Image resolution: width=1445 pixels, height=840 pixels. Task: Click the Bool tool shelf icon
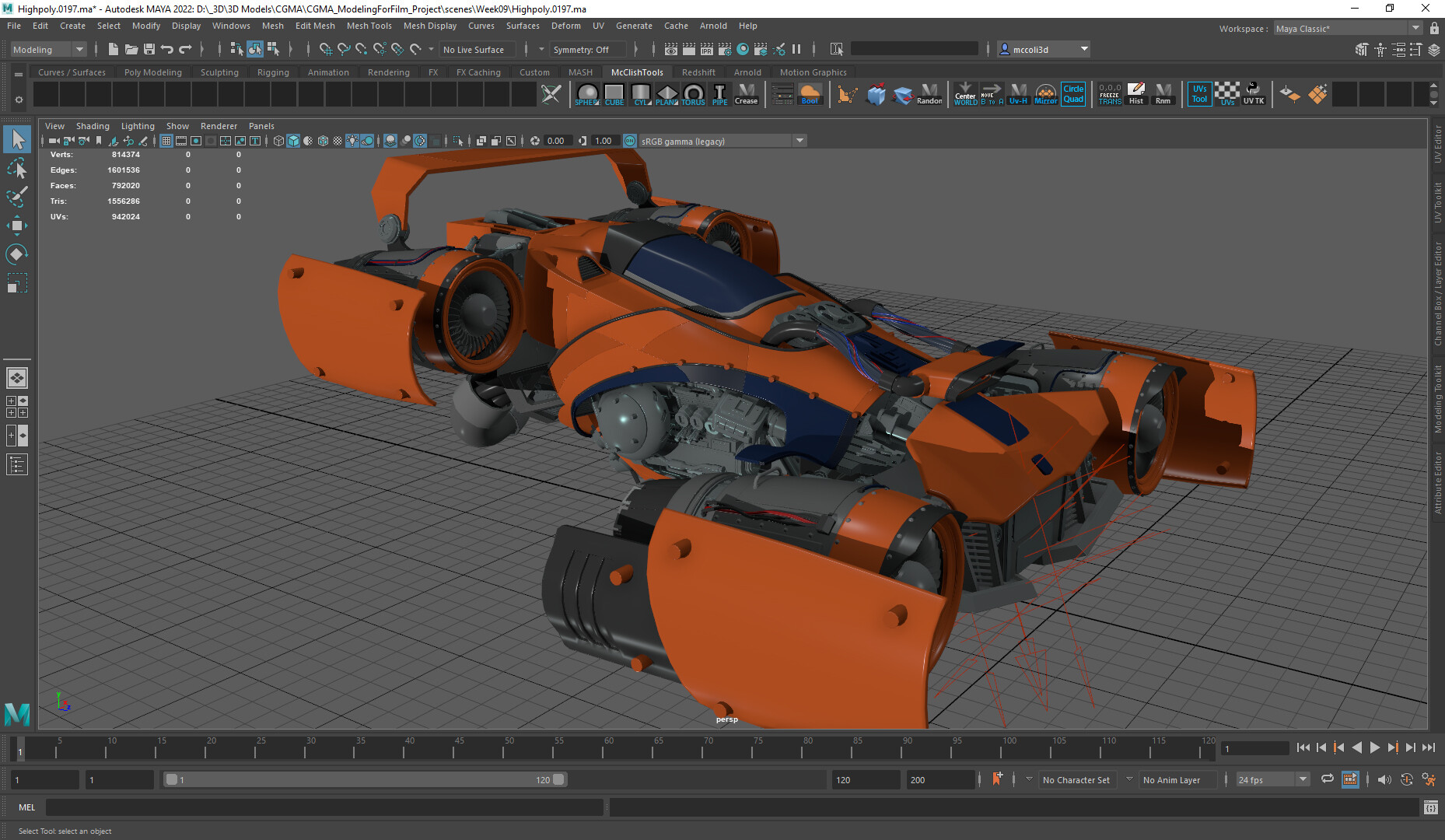810,93
